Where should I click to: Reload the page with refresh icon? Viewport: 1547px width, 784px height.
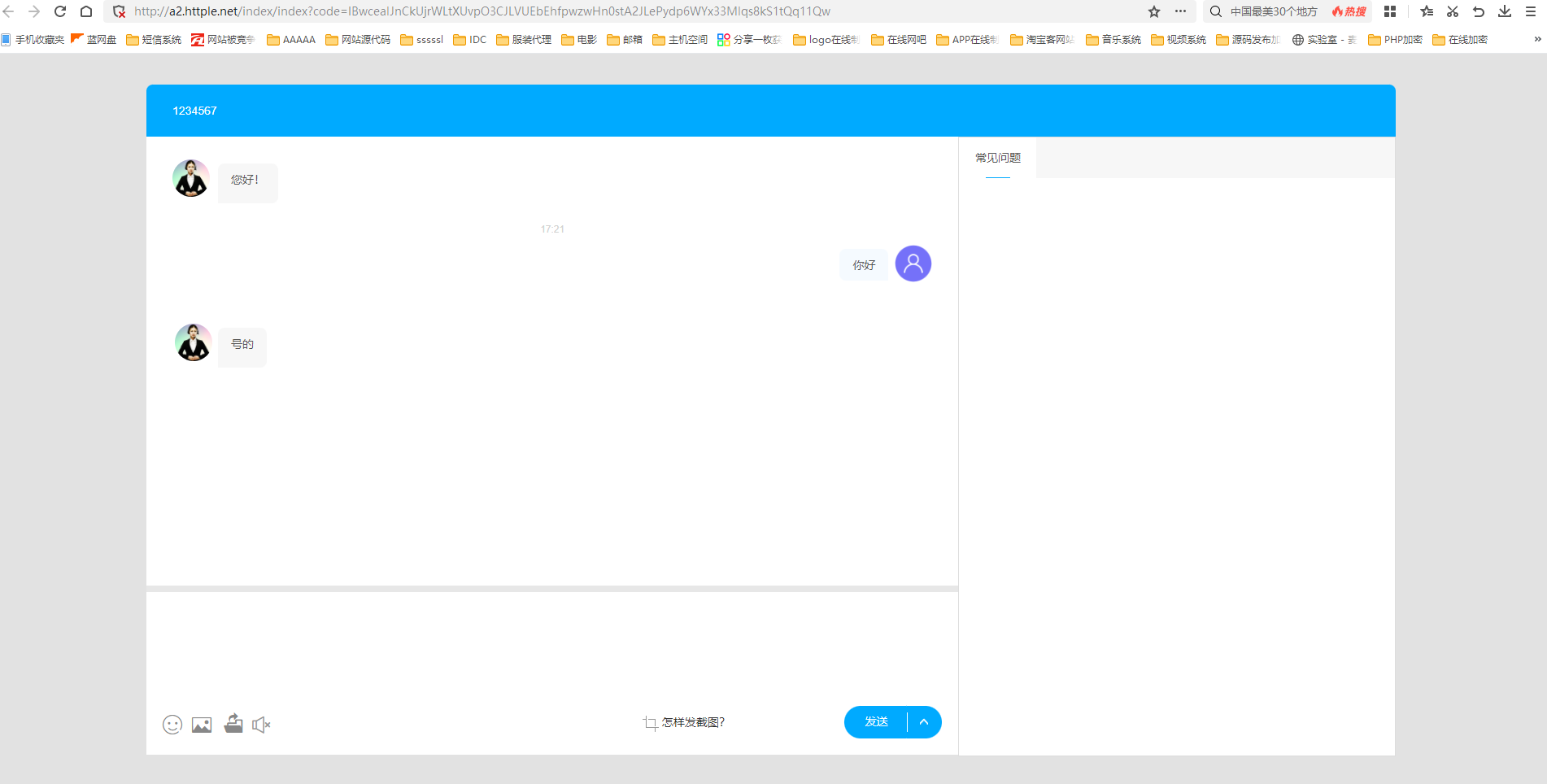(60, 11)
